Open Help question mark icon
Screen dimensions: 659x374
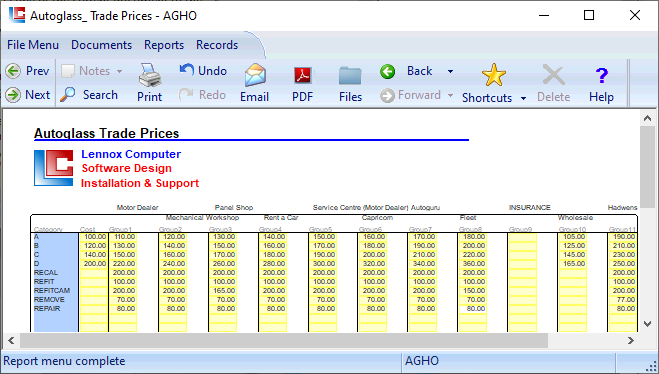click(601, 76)
